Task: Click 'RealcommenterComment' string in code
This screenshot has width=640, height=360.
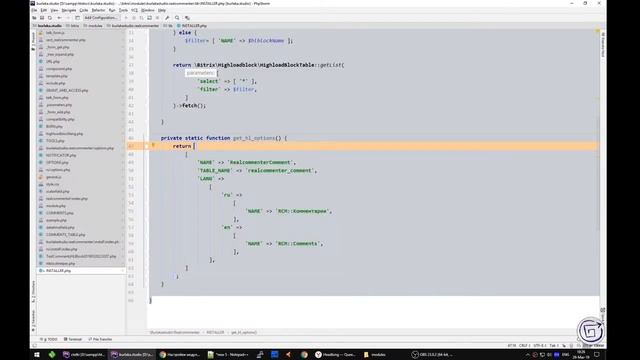Action: pyautogui.click(x=260, y=162)
